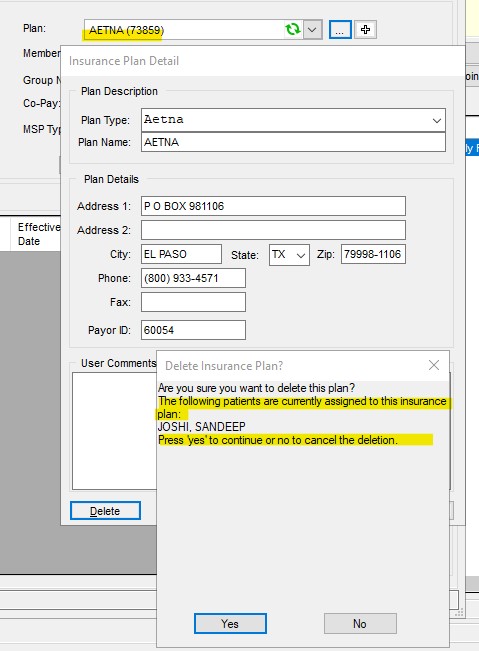
Task: Open the Plan dropdown arrow showing AETNA (73859)
Action: tap(313, 30)
